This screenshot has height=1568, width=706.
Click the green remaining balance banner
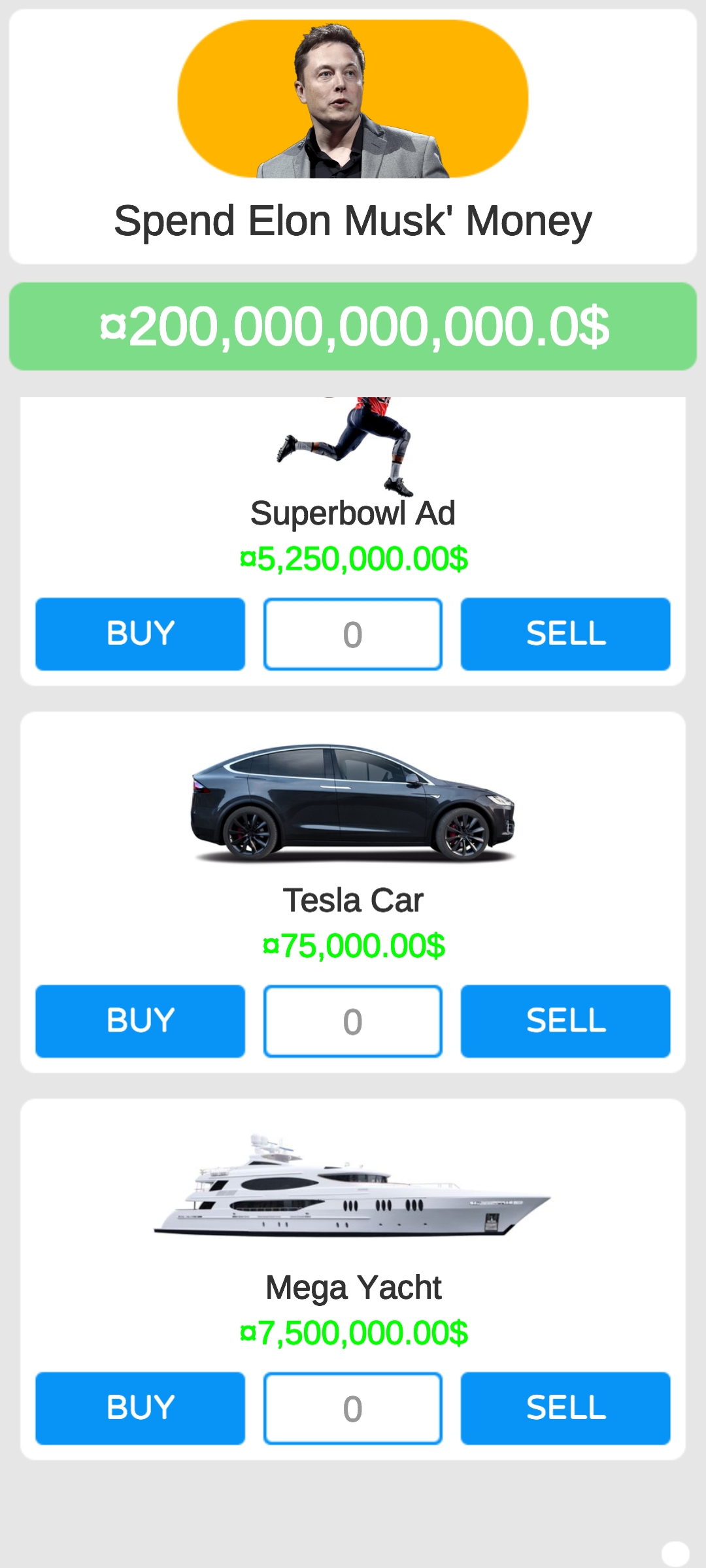353,327
